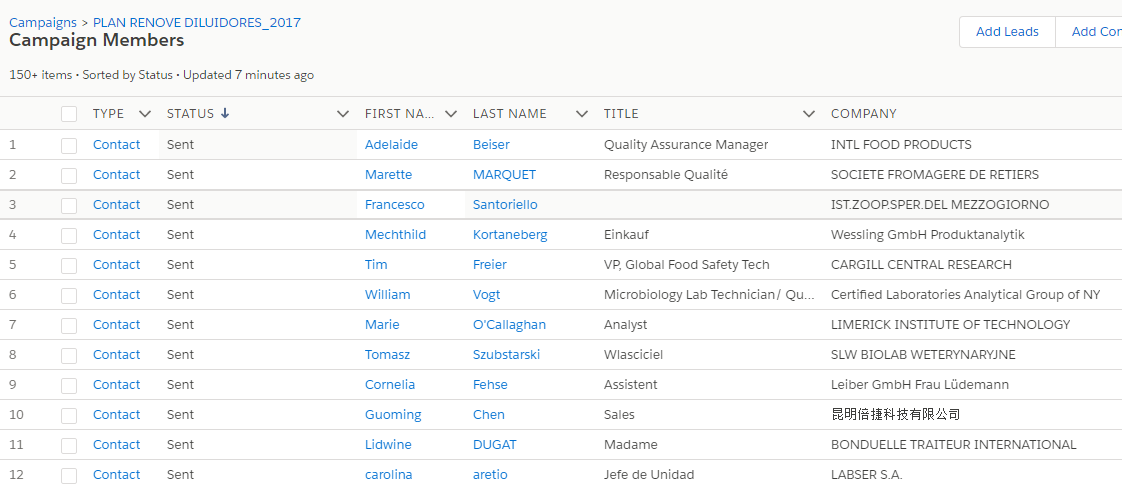Open first name Guoming link
The image size is (1122, 489).
pos(393,415)
